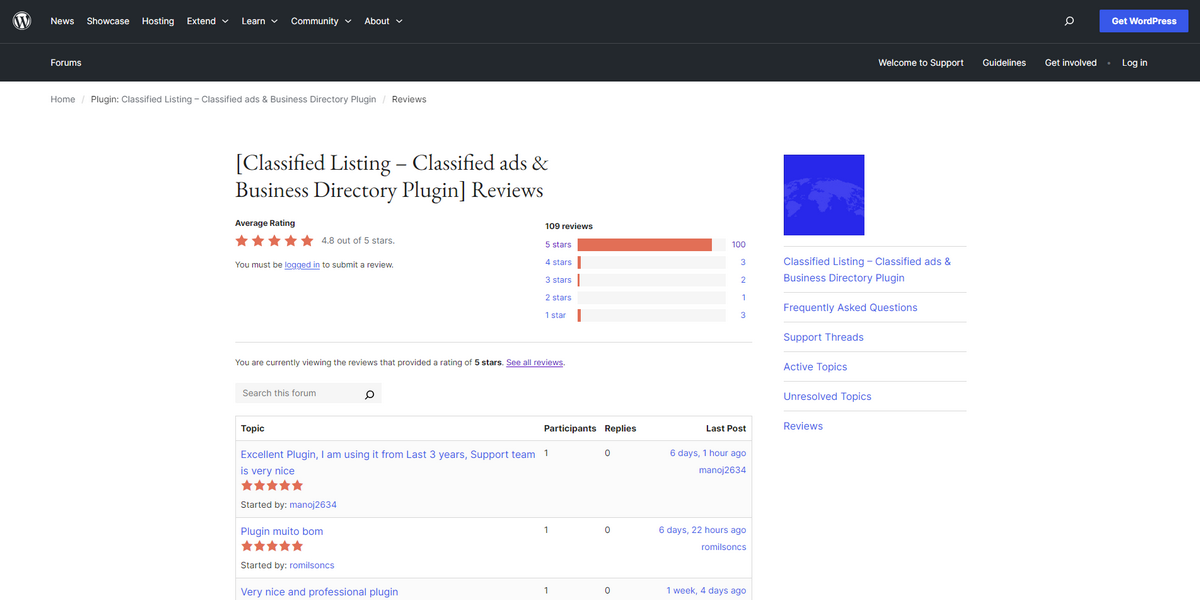Go to Forums in the subheader

pos(66,62)
